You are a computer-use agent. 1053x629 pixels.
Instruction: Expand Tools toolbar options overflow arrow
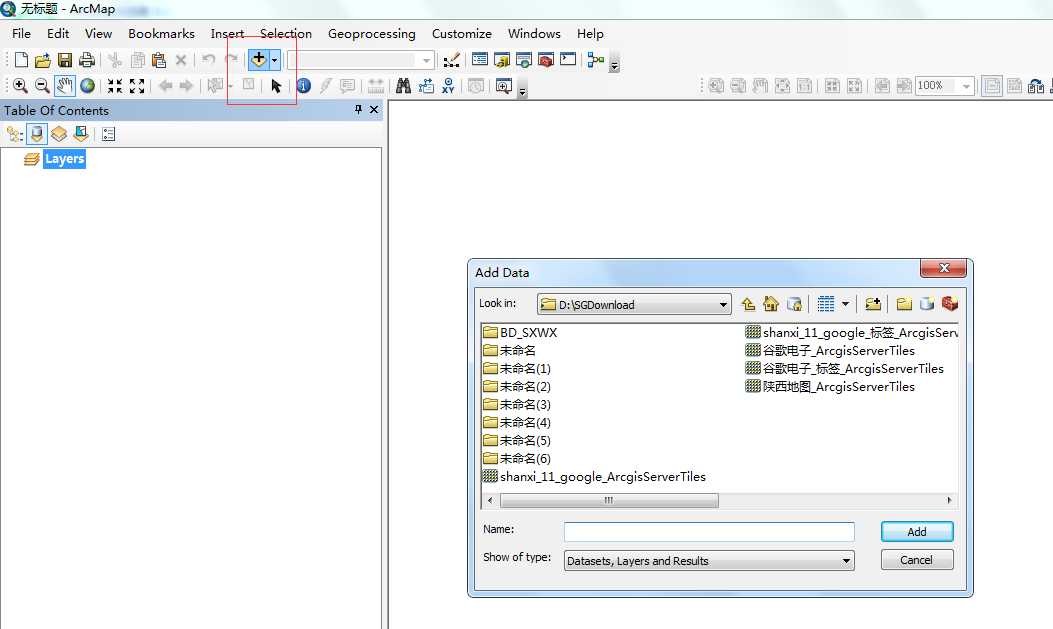point(522,91)
